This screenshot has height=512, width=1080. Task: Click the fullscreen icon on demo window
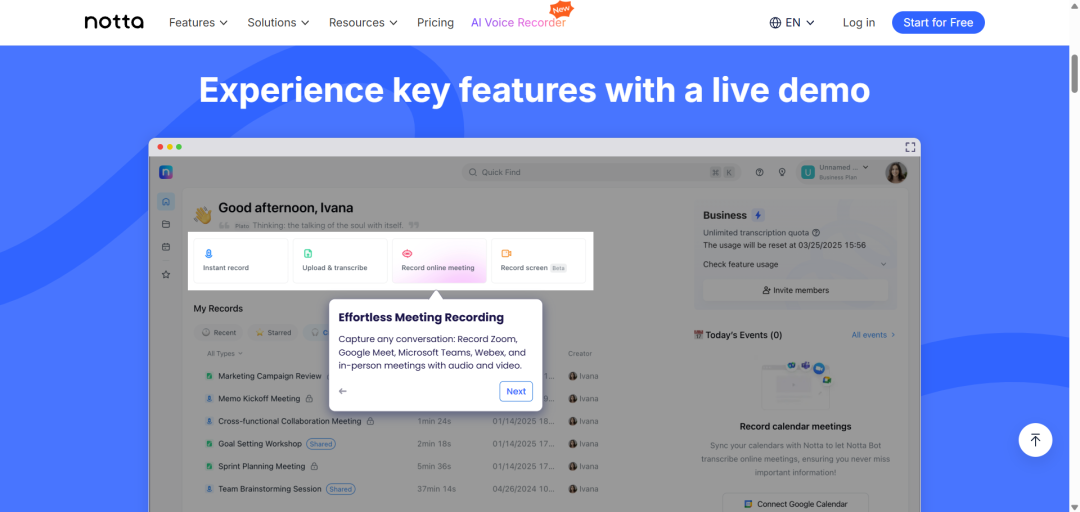coord(910,147)
